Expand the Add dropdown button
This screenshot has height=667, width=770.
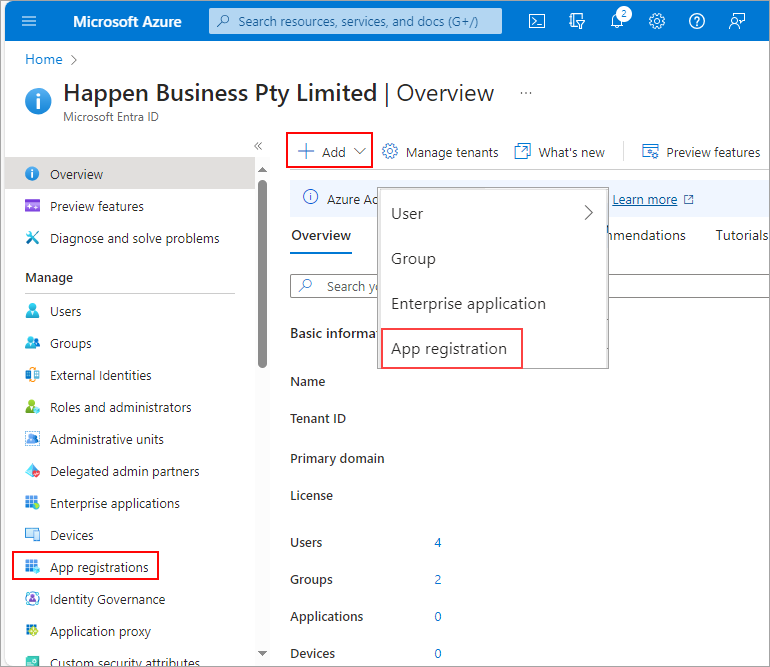pyautogui.click(x=331, y=152)
